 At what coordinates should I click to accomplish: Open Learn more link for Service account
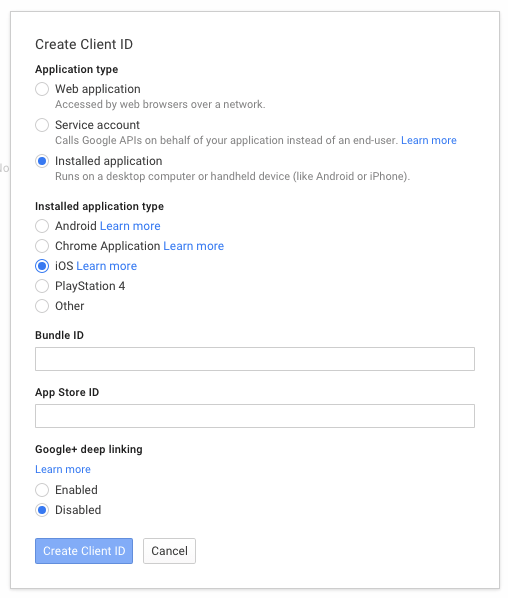tap(429, 140)
